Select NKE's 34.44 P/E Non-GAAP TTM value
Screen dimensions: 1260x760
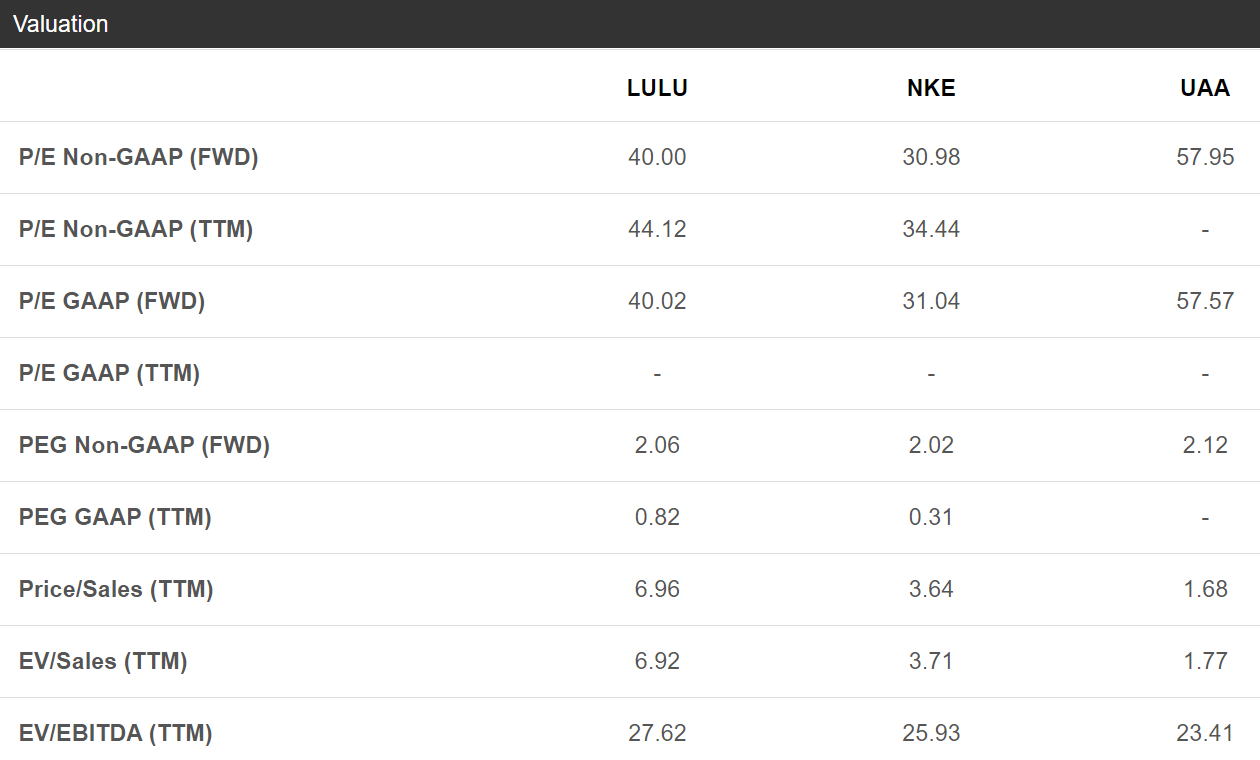(931, 229)
